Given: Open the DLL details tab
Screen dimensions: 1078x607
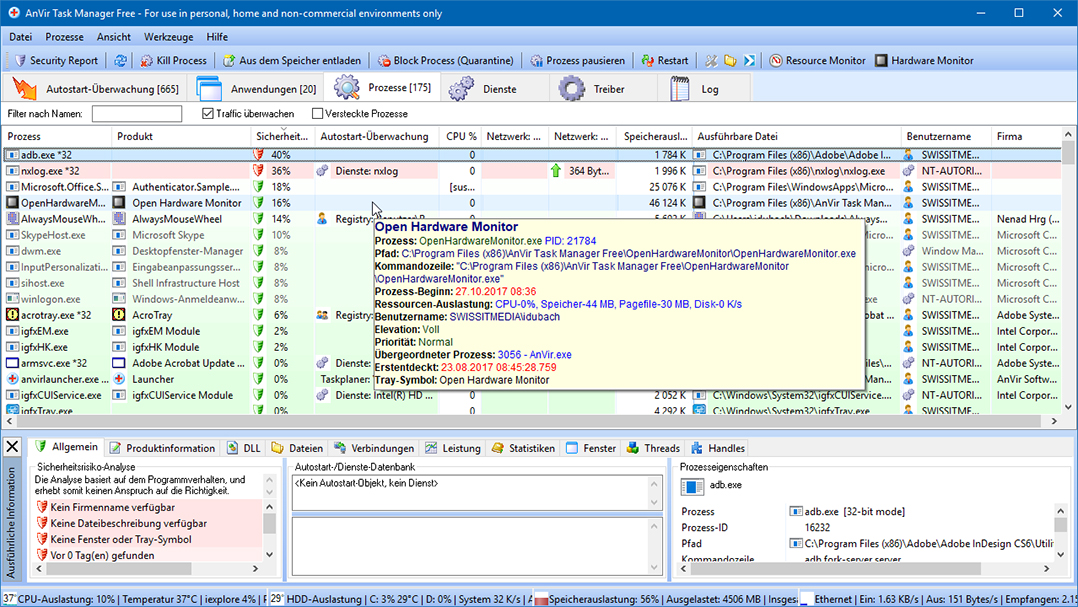Looking at the screenshot, I should [244, 448].
